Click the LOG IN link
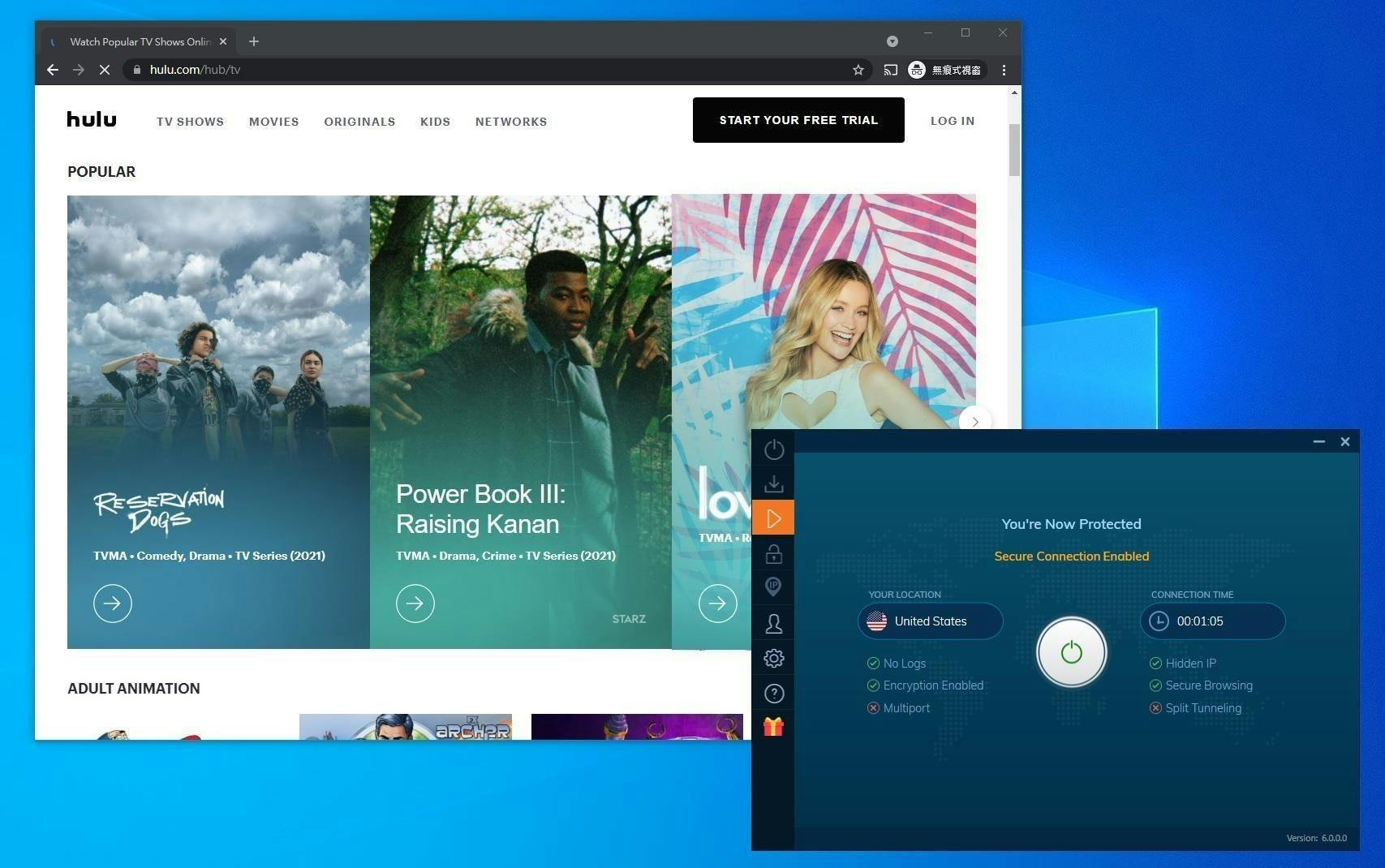1385x868 pixels. coord(953,121)
